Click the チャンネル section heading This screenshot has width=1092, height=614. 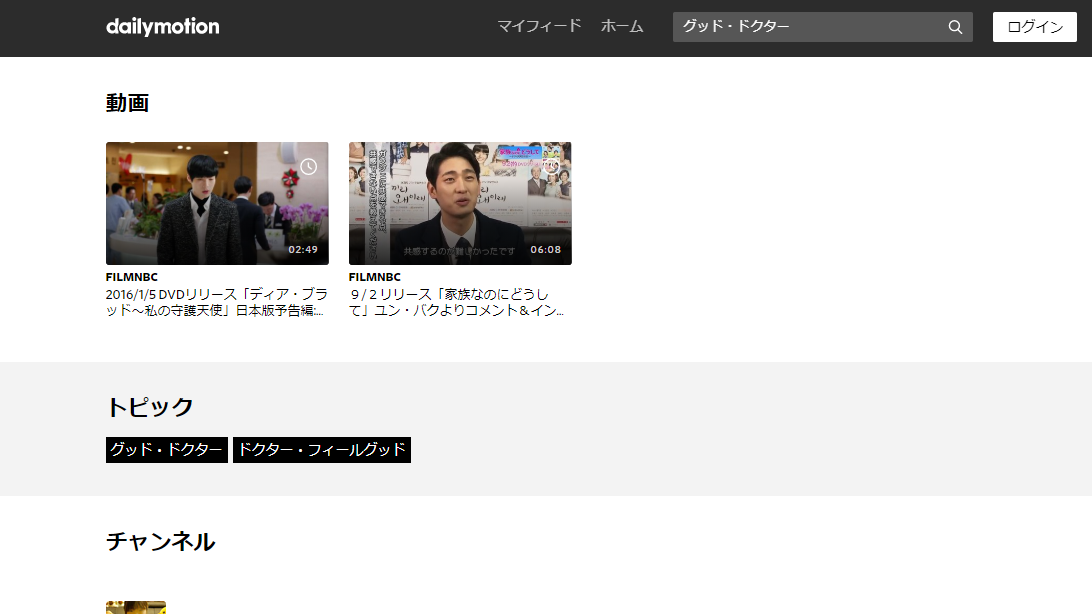[160, 541]
